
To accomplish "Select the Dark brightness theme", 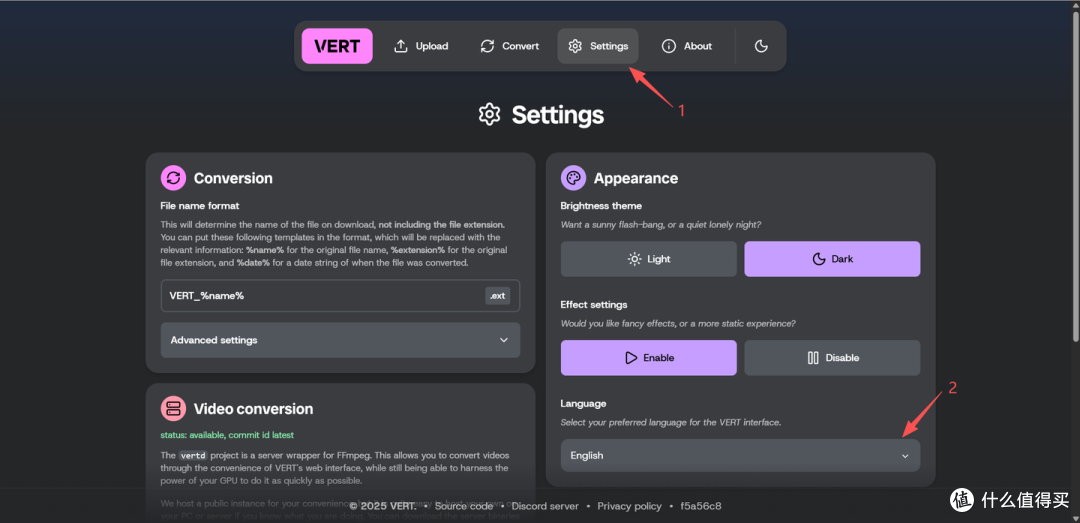I will click(832, 259).
